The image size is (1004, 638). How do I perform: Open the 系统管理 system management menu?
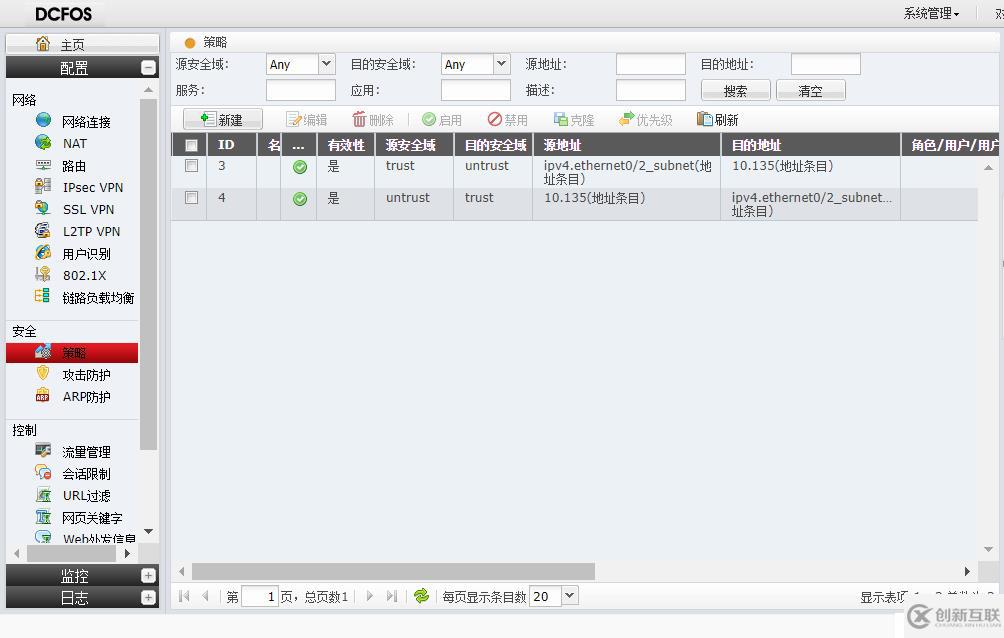click(x=931, y=13)
